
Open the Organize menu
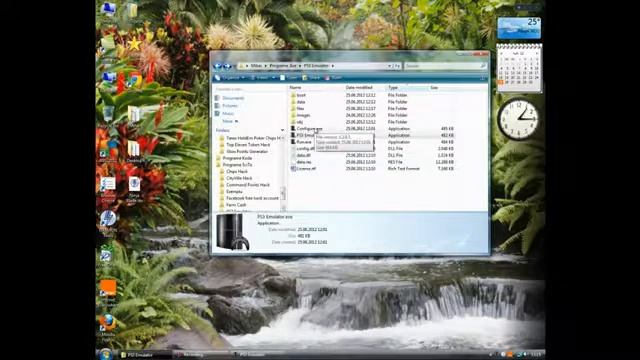(x=230, y=78)
